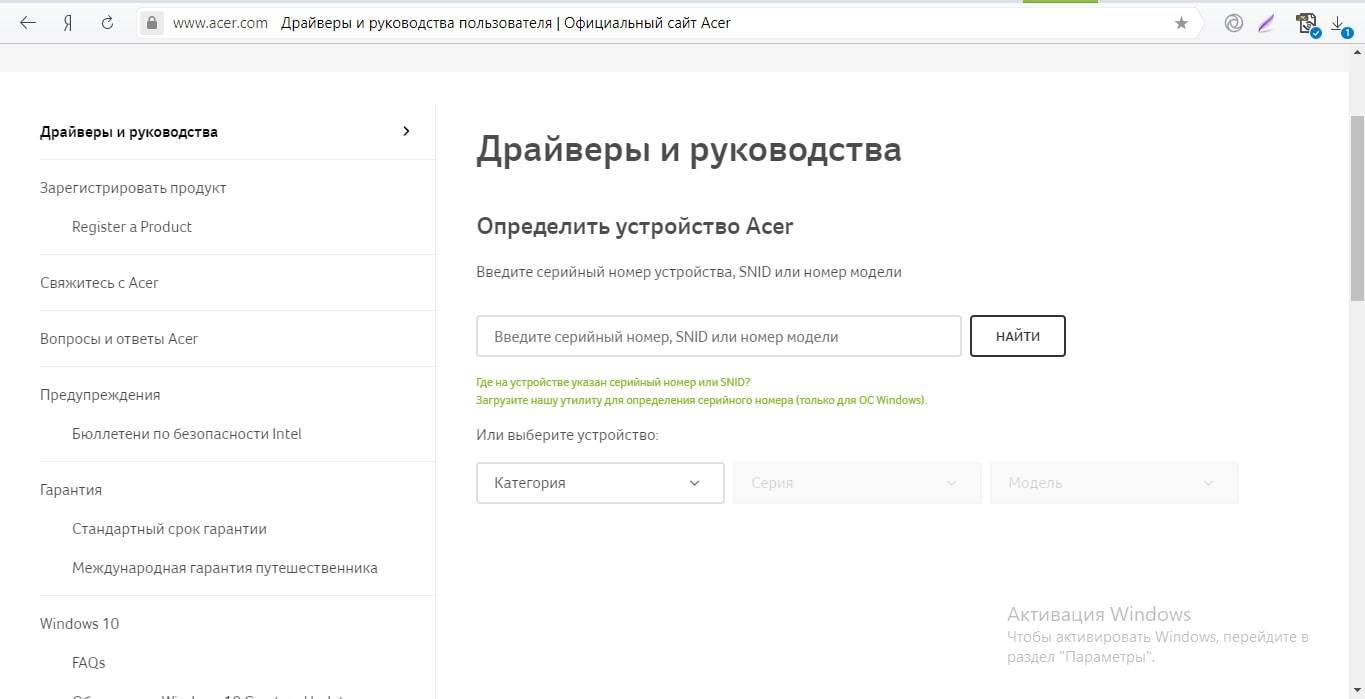
Task: Bookmark the page with the star icon
Action: (x=1181, y=23)
